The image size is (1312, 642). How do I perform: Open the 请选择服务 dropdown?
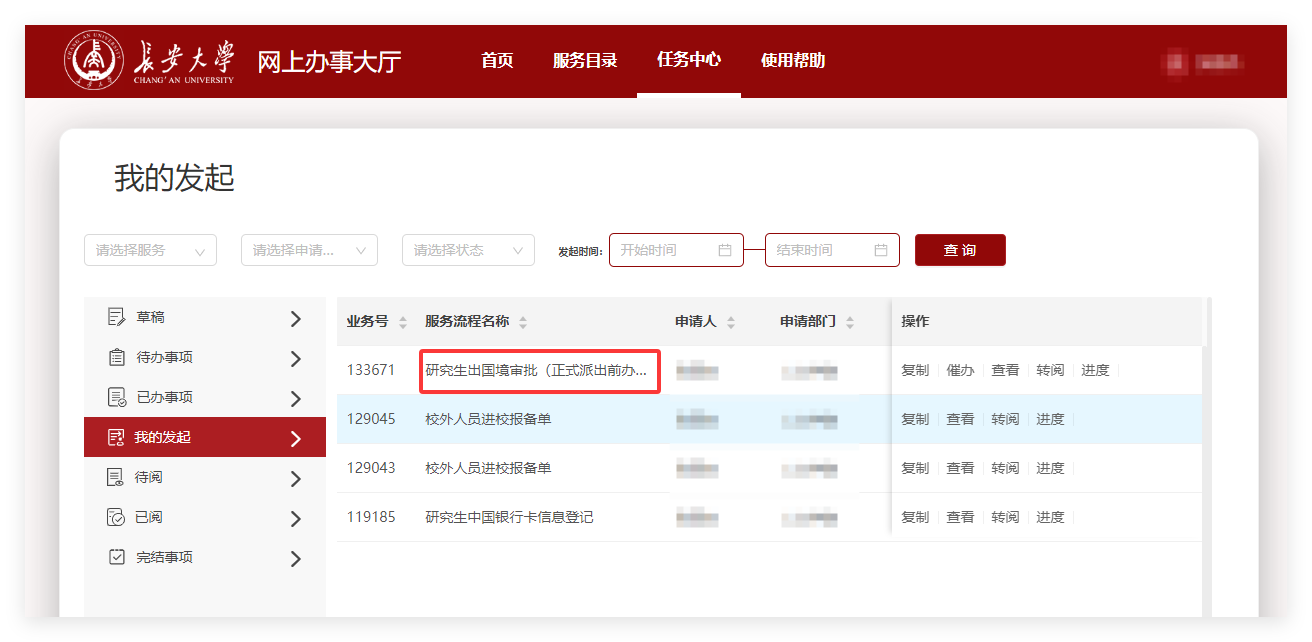(x=150, y=250)
